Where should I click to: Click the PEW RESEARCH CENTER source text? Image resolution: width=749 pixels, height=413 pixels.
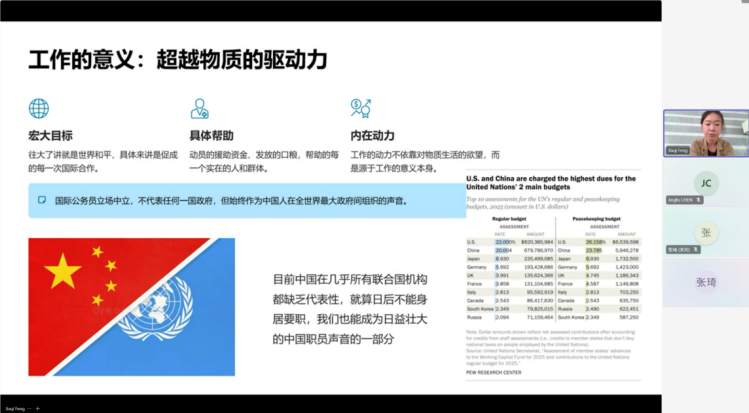(492, 372)
